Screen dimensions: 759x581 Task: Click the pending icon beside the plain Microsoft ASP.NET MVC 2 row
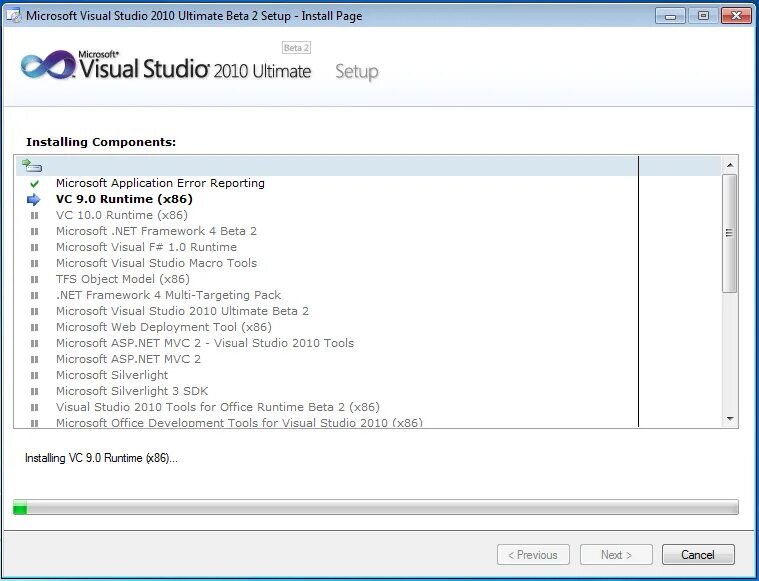34,359
